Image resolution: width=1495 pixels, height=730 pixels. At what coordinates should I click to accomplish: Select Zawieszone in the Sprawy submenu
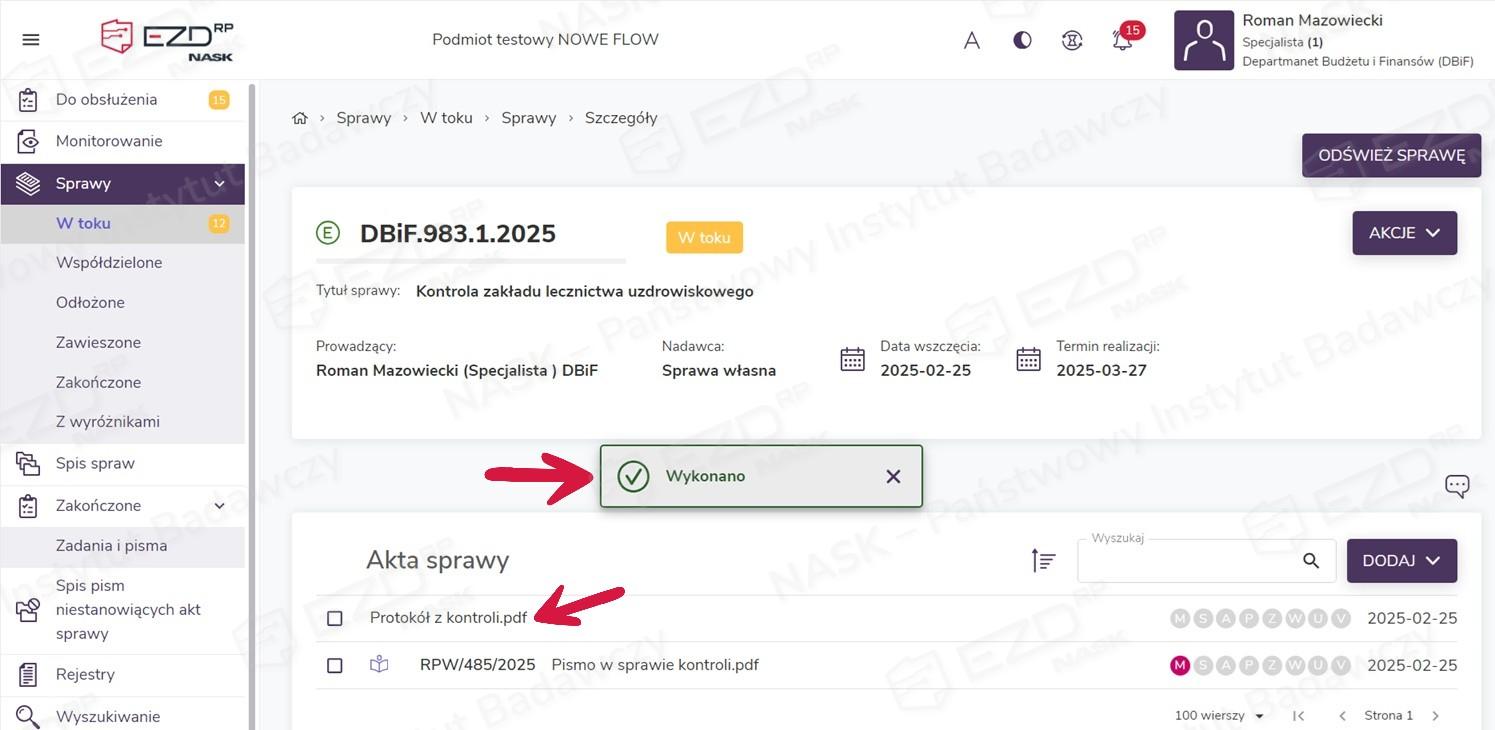98,342
